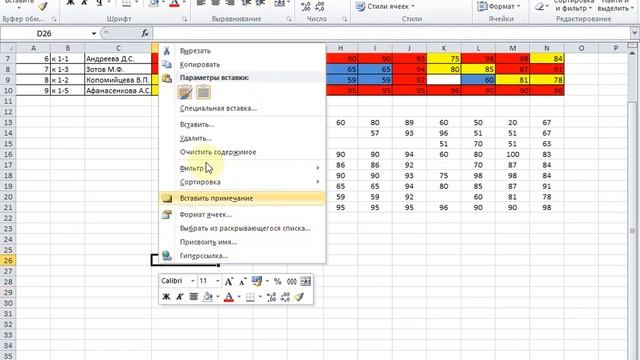The height and width of the screenshot is (360, 640).
Task: Apply percent style in mini toolbar
Action: point(278,281)
